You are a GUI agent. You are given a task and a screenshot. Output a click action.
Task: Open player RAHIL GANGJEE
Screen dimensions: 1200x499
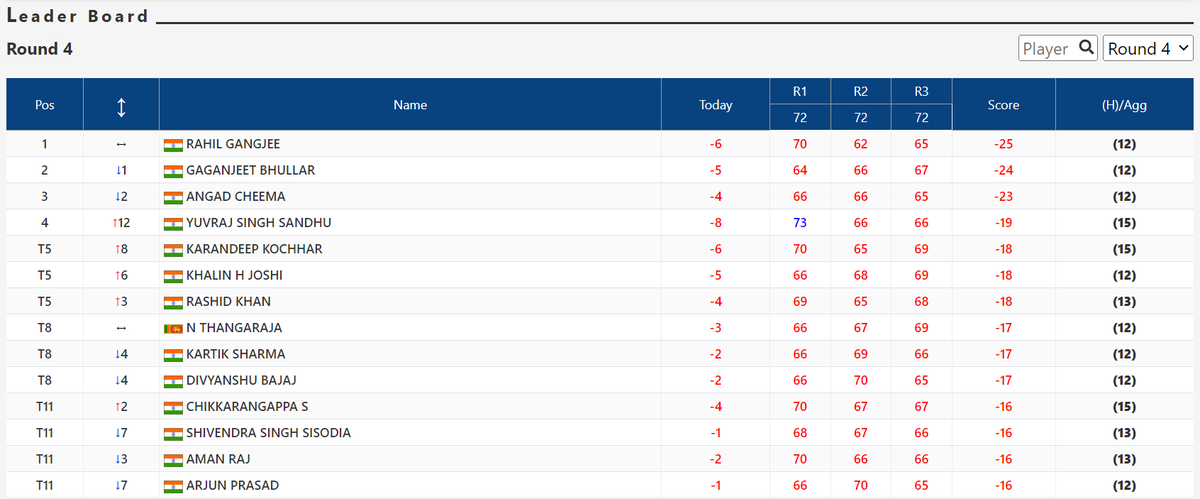[x=233, y=144]
